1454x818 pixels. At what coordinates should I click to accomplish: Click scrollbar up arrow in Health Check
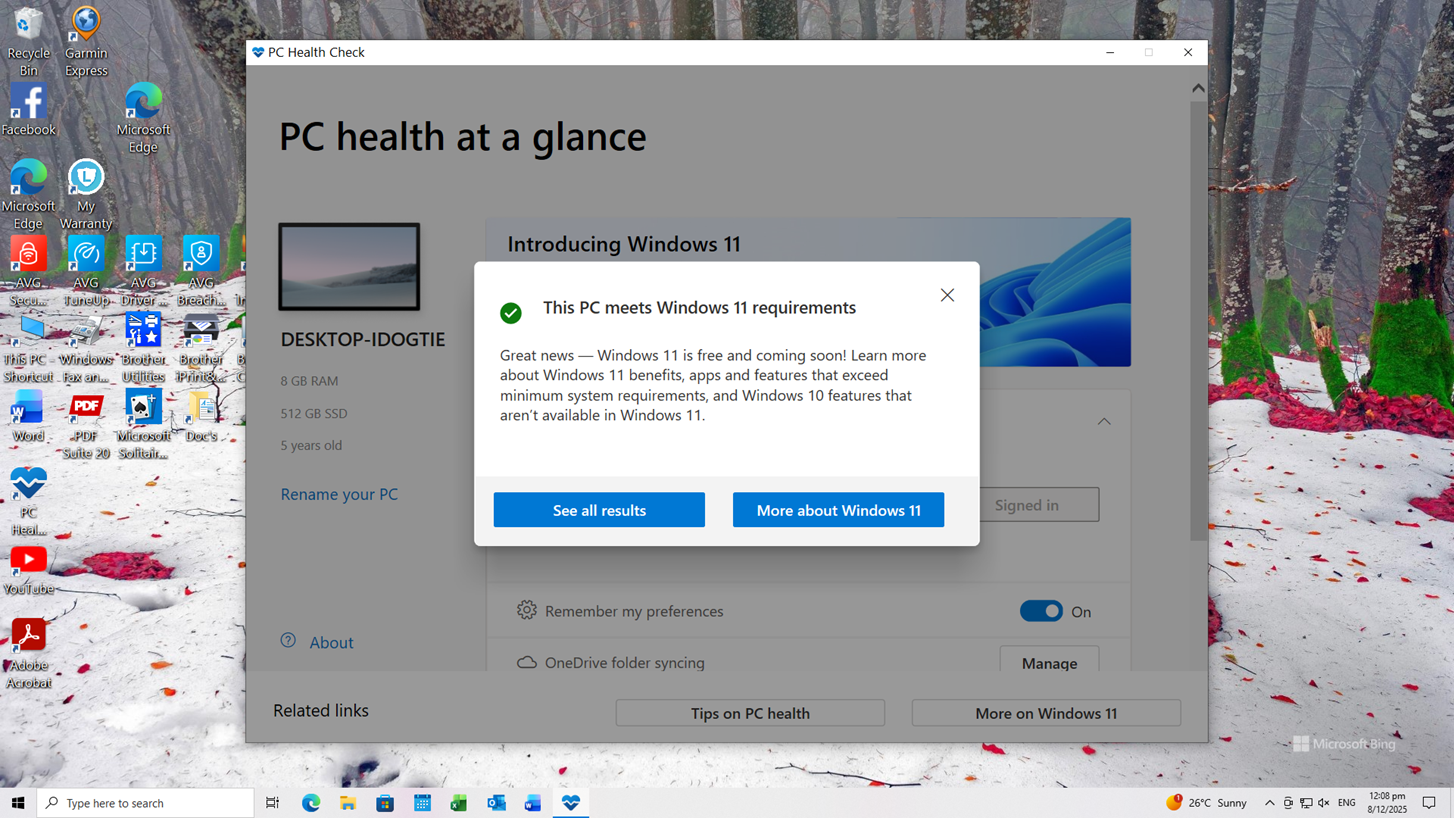point(1198,88)
